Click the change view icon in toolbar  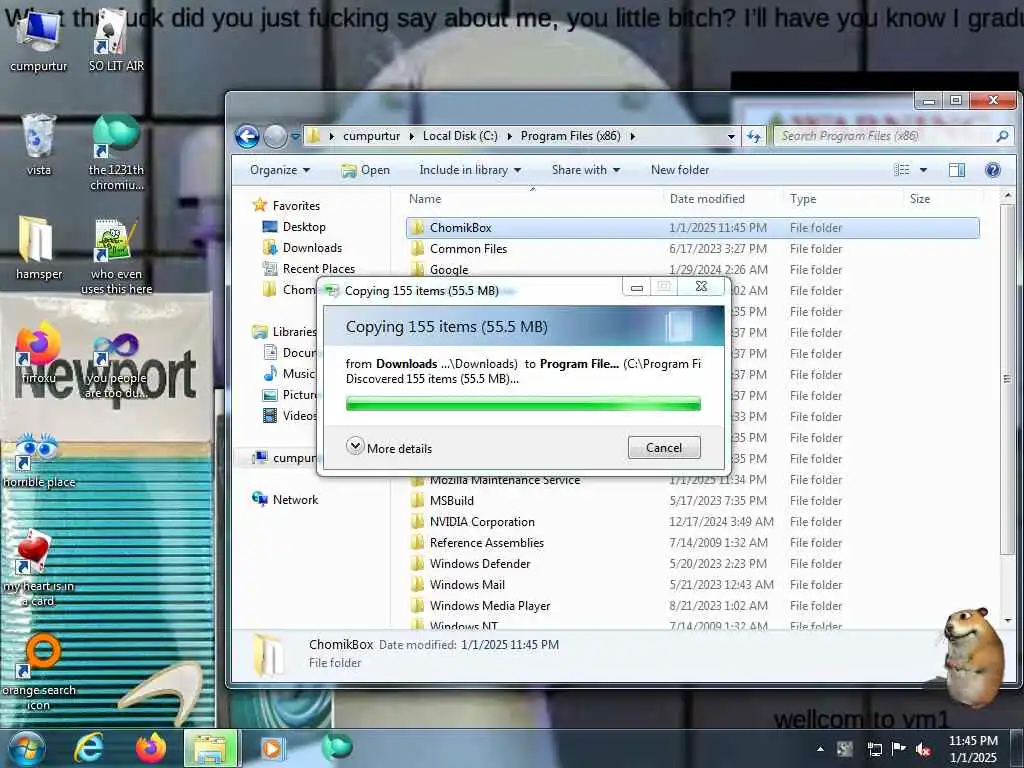tap(902, 170)
